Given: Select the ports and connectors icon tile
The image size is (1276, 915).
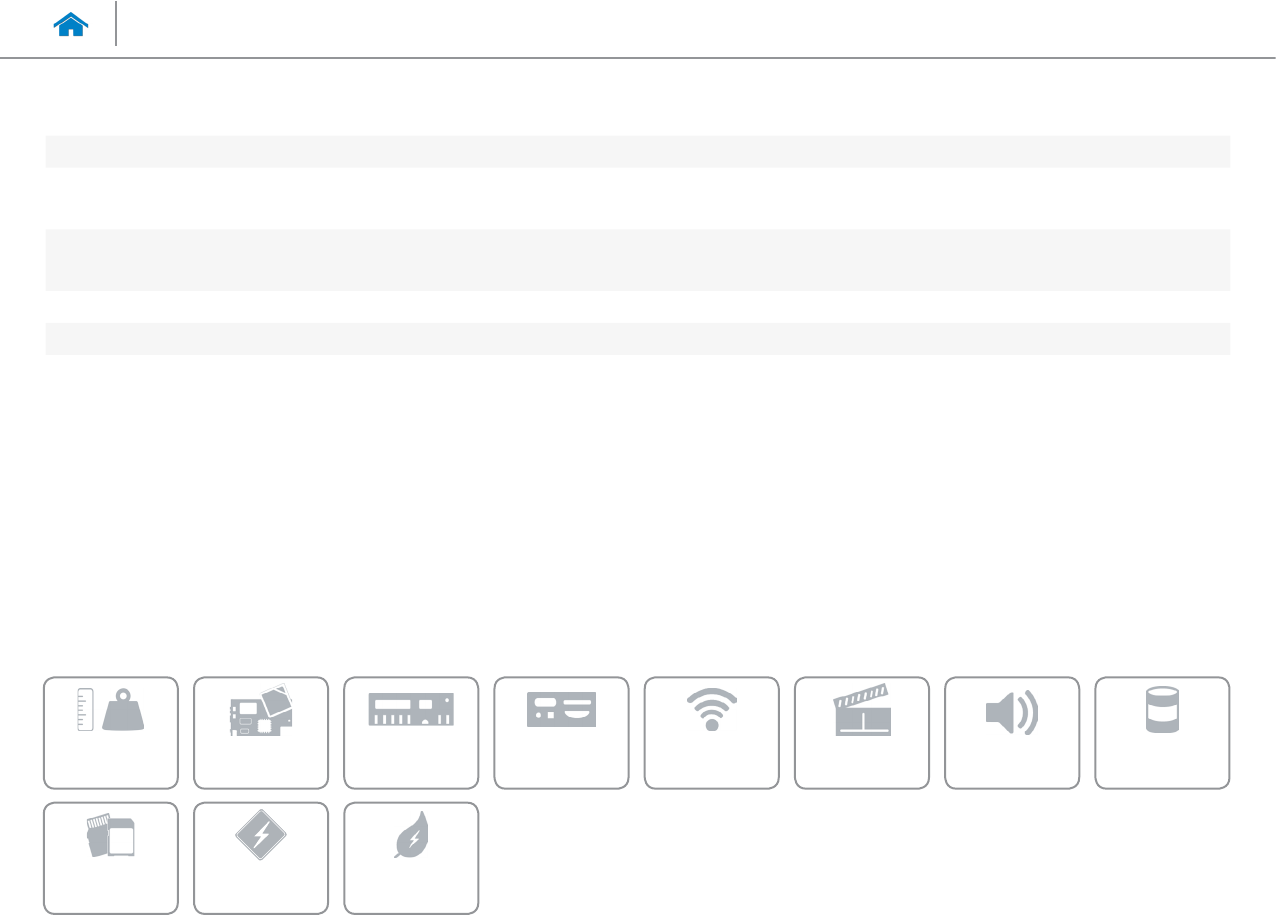Looking at the screenshot, I should (x=561, y=733).
